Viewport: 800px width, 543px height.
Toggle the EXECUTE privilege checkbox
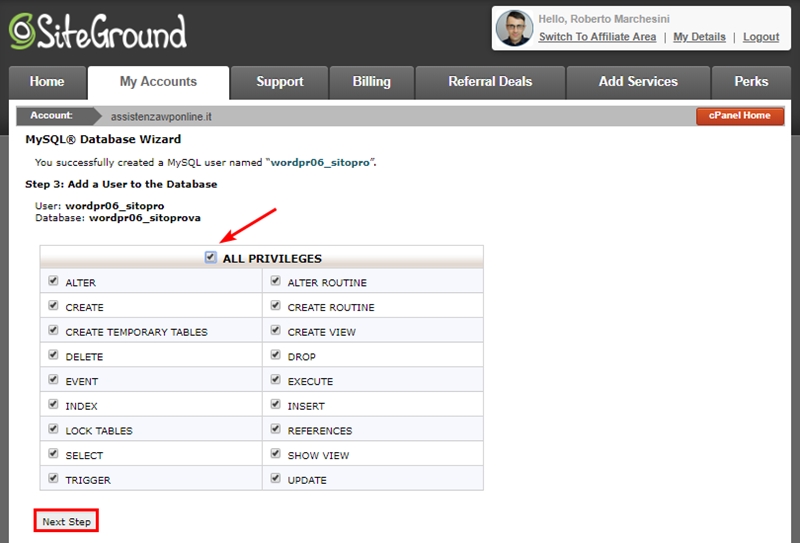coord(276,379)
